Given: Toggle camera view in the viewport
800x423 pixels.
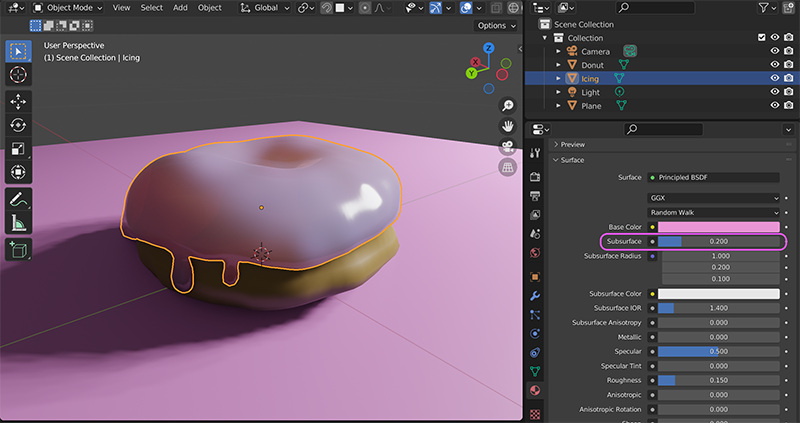Looking at the screenshot, I should click(x=507, y=147).
